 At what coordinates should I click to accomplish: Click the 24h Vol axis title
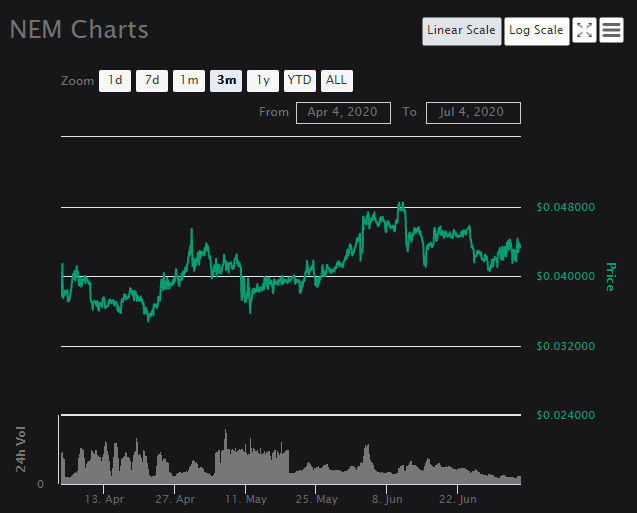[20, 449]
